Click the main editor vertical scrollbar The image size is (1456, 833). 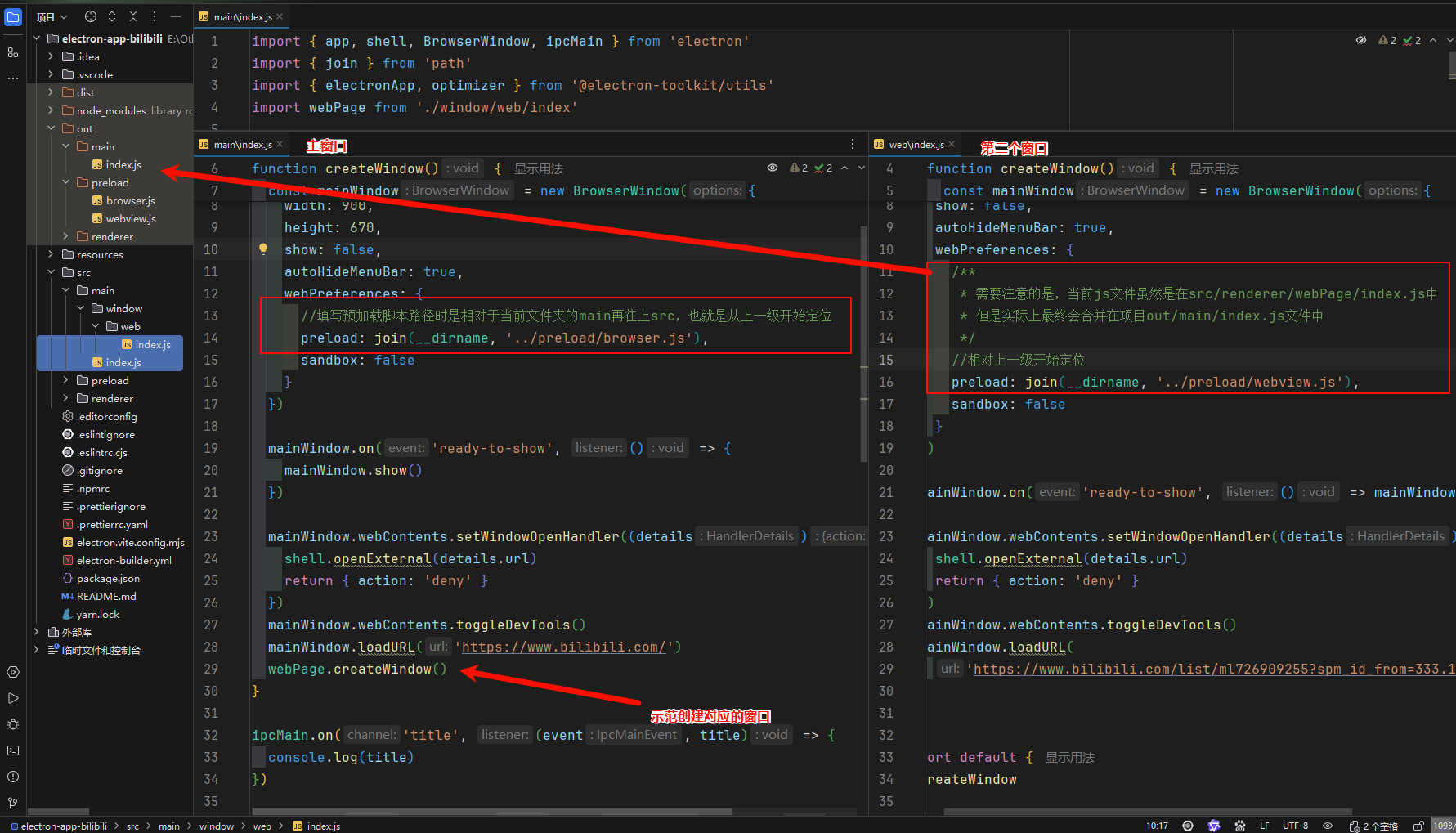pos(864,343)
